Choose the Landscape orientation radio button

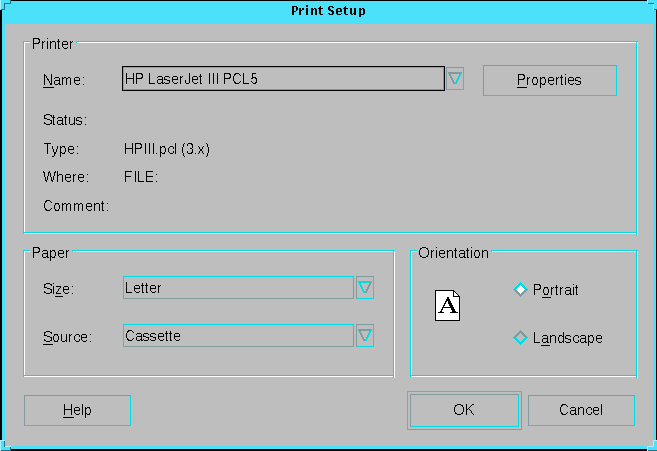[x=520, y=338]
